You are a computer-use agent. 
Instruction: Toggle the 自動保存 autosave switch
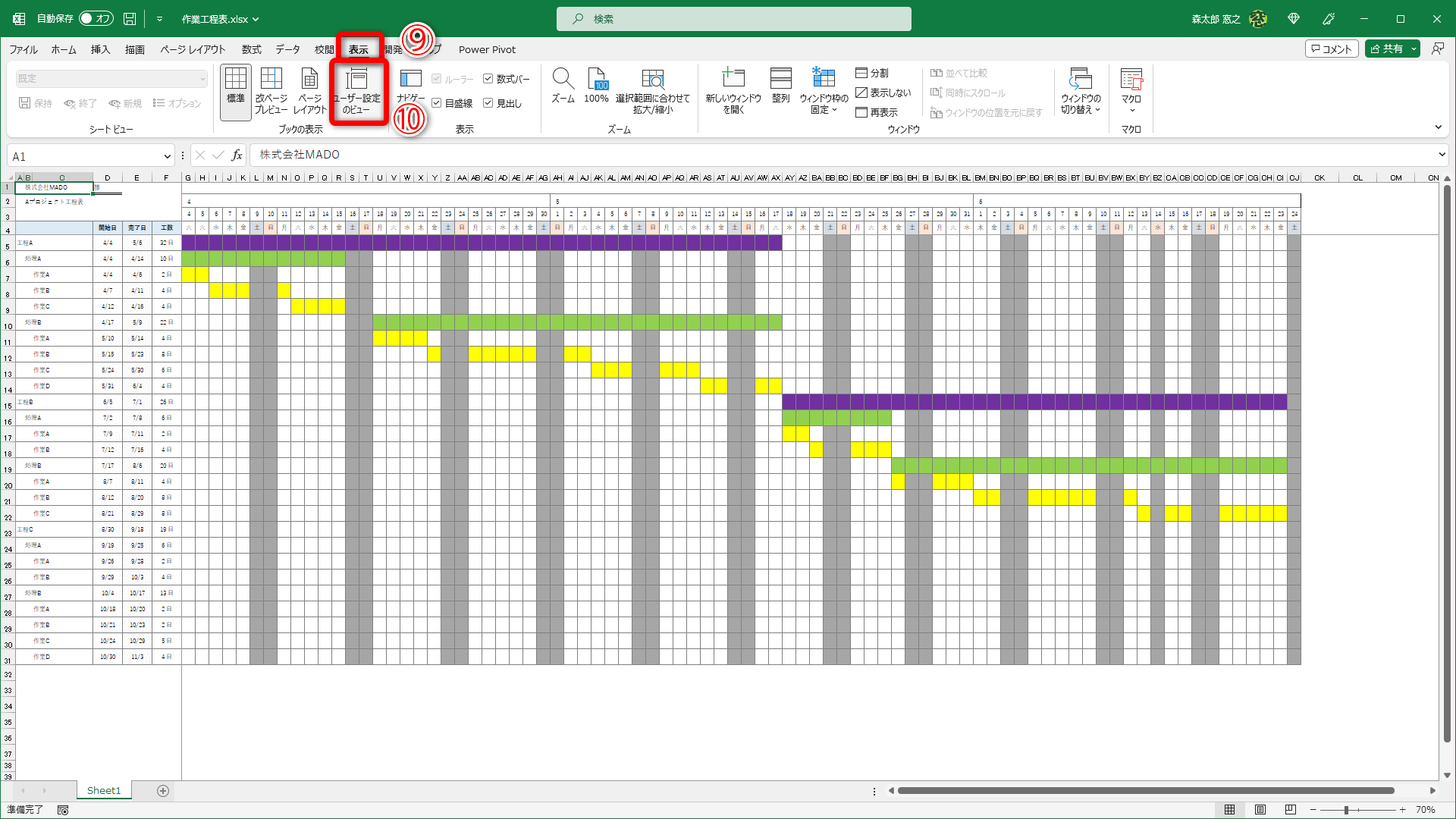point(96,18)
